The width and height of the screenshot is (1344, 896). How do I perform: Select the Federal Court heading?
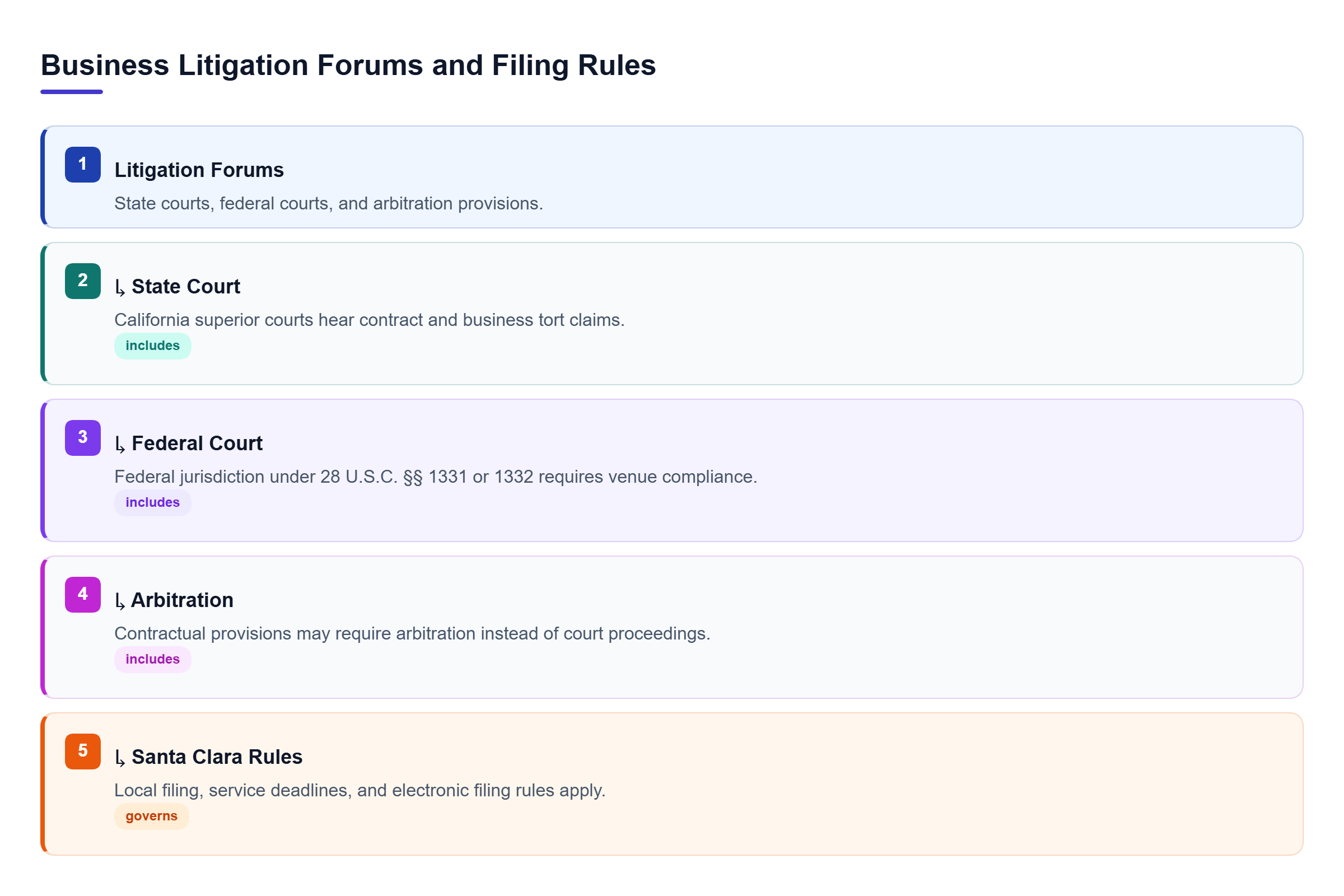(197, 444)
